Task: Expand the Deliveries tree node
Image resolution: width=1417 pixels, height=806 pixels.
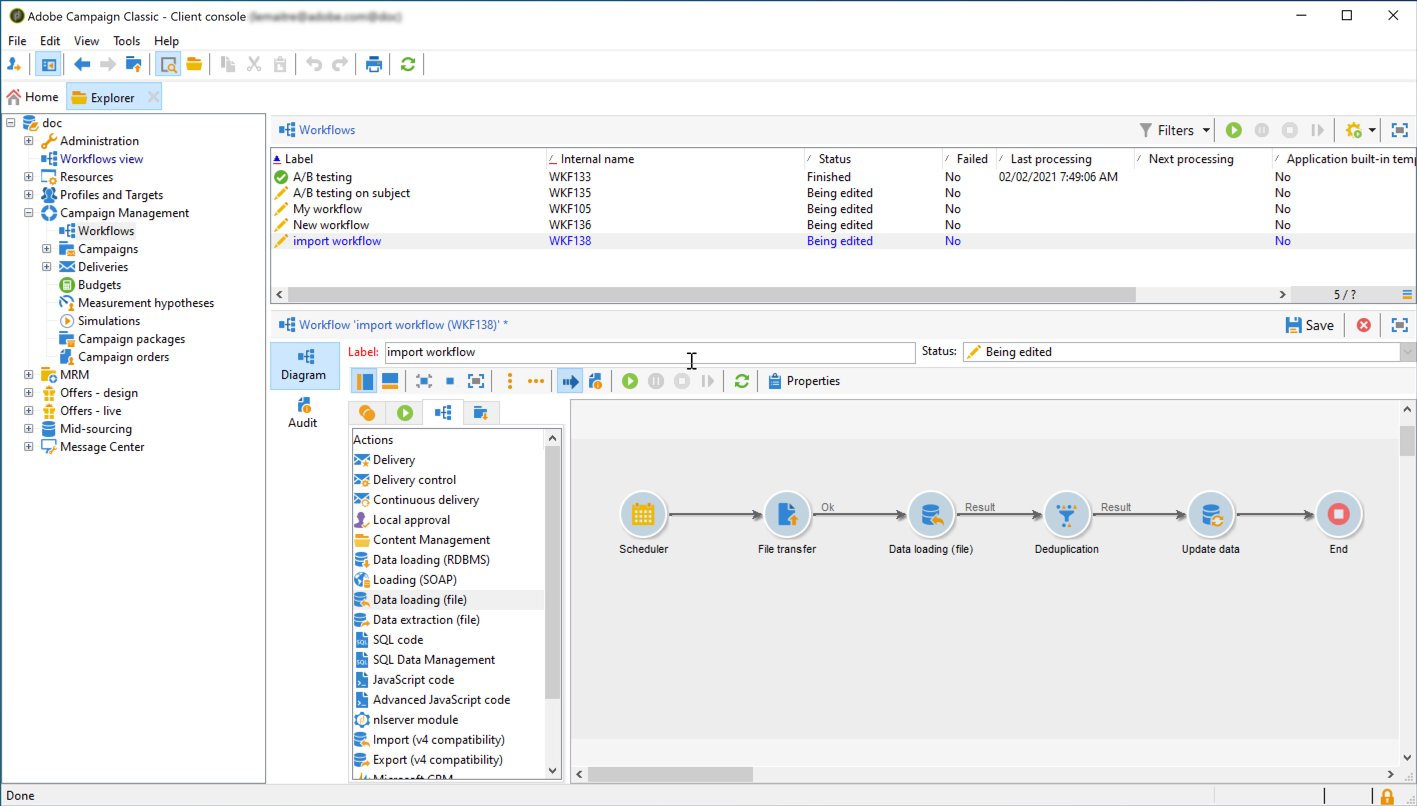Action: [47, 267]
